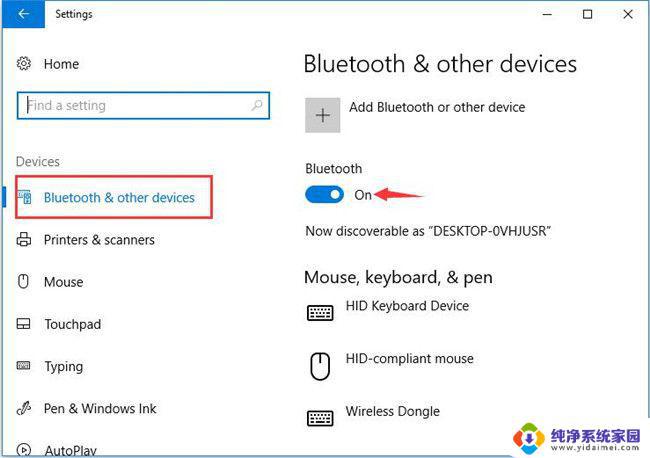Viewport: 650px width, 458px height.
Task: Click the Pen & Windows Ink icon
Action: coord(24,408)
